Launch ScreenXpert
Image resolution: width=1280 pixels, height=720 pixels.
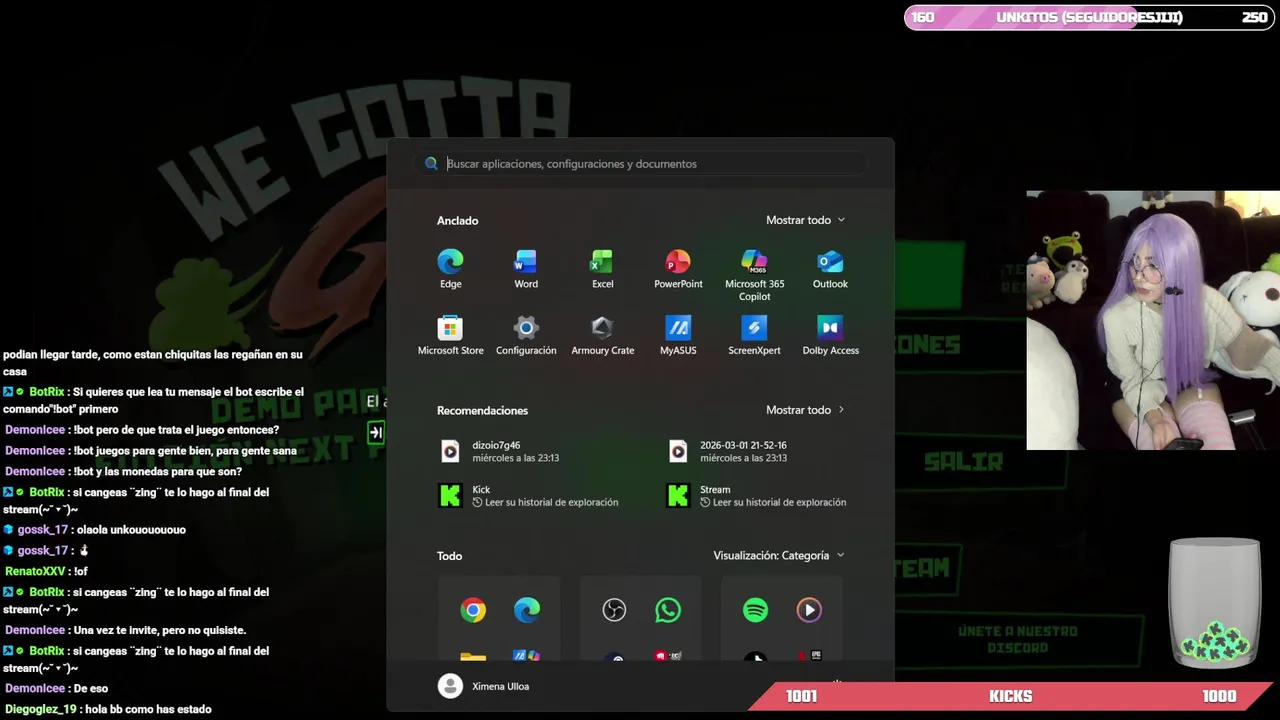754,336
